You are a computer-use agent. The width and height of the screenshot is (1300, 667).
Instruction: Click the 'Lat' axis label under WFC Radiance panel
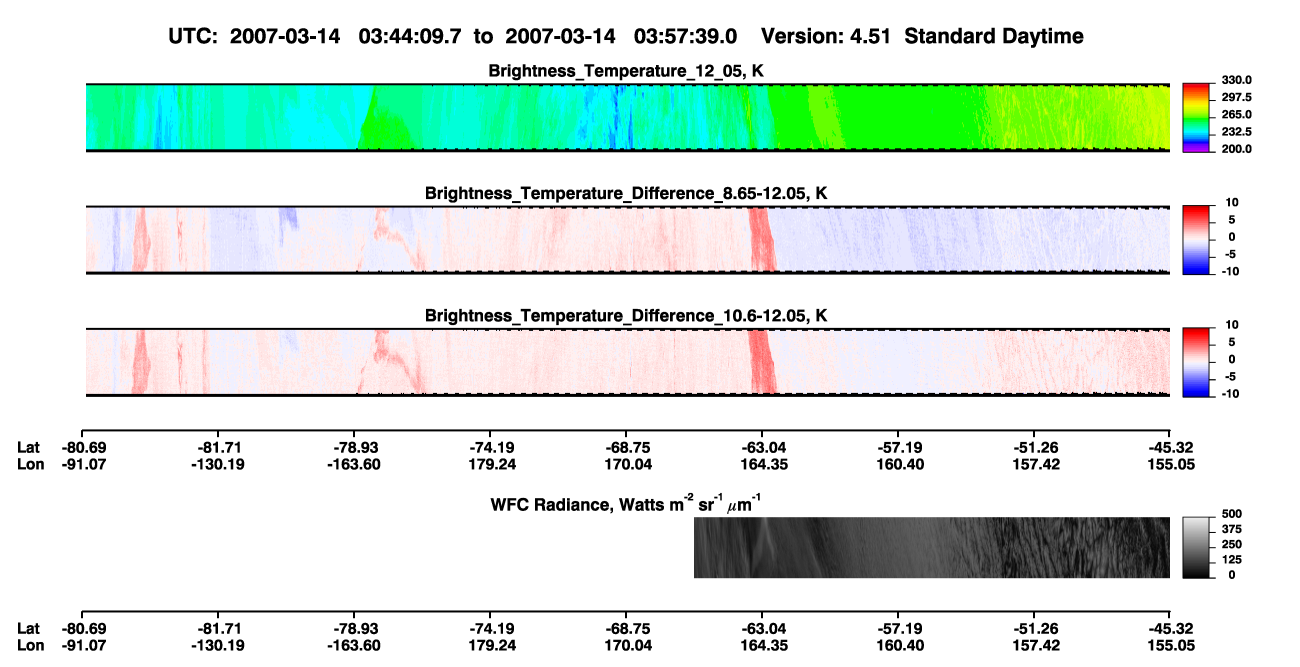coord(28,628)
